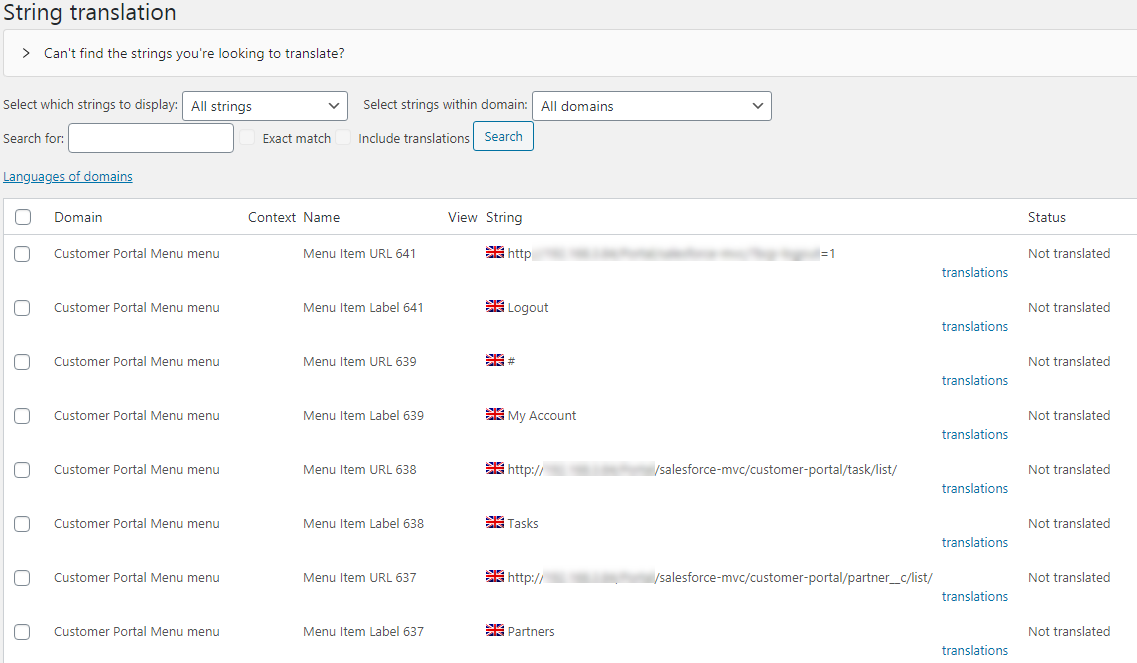Click the flag icon next to Tasks string
Image resolution: width=1137 pixels, height=663 pixels.
pos(494,523)
